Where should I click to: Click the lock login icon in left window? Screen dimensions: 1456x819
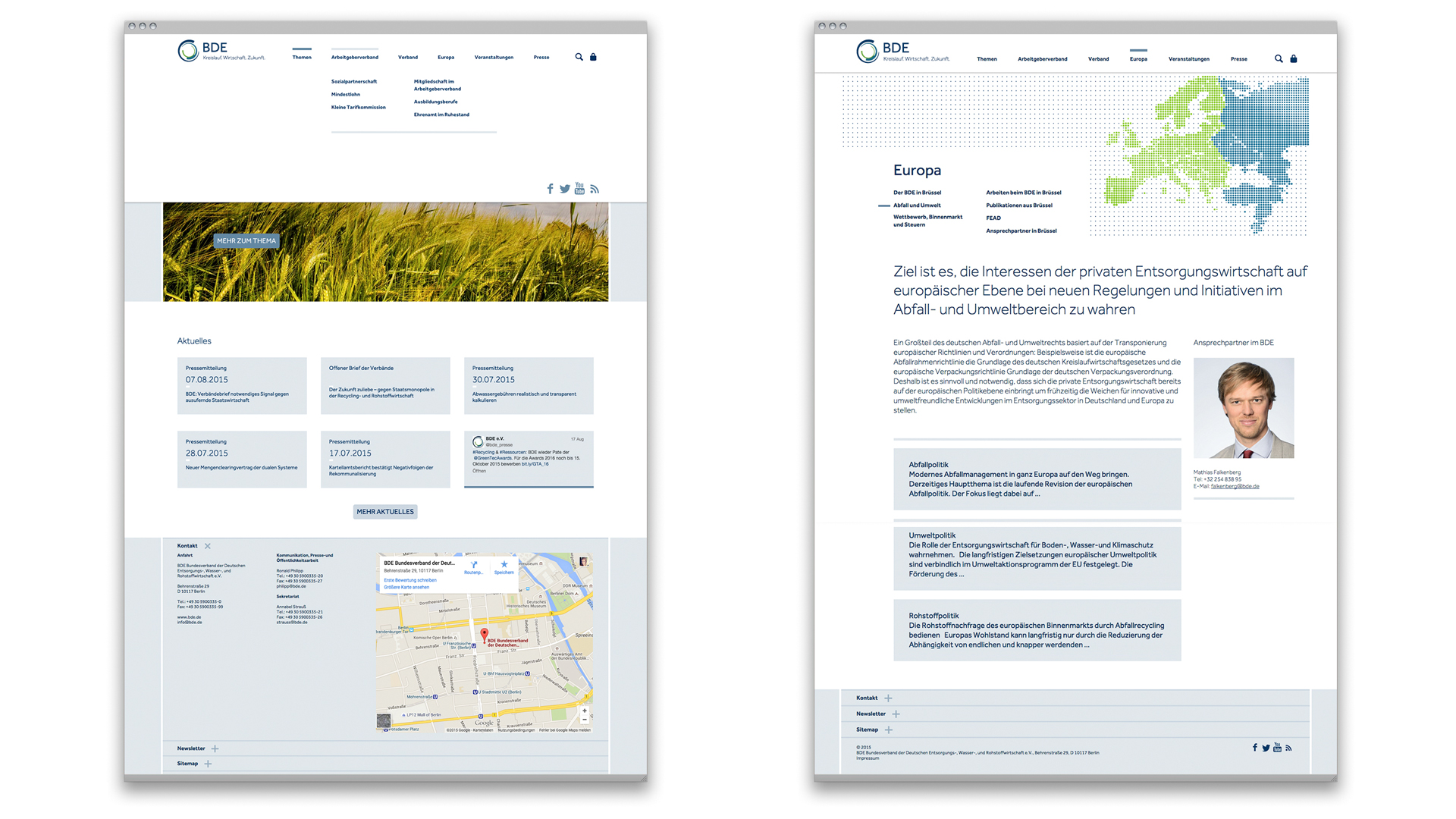coord(593,57)
